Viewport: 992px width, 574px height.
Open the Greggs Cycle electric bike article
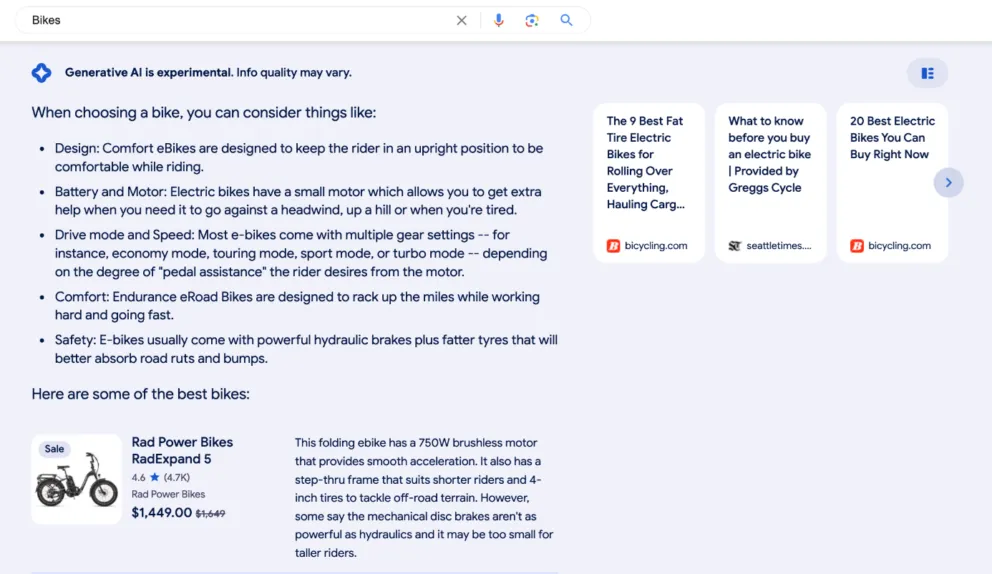pos(769,155)
